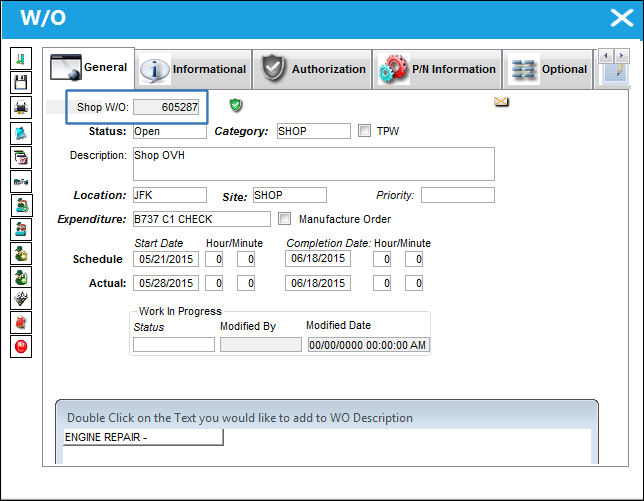Click the Work In Progress Status field
Screen dimensions: 644x501
[174, 345]
